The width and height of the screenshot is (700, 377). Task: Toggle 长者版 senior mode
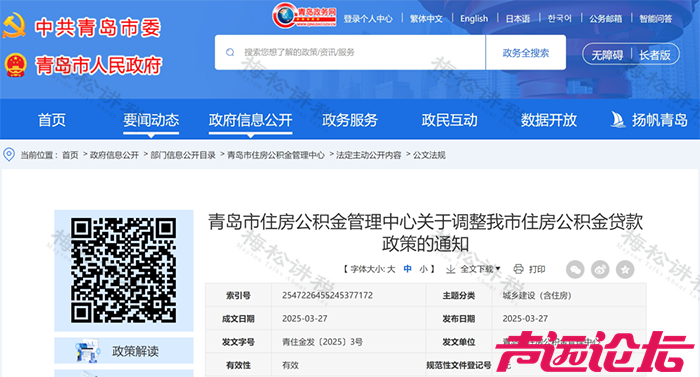click(654, 55)
